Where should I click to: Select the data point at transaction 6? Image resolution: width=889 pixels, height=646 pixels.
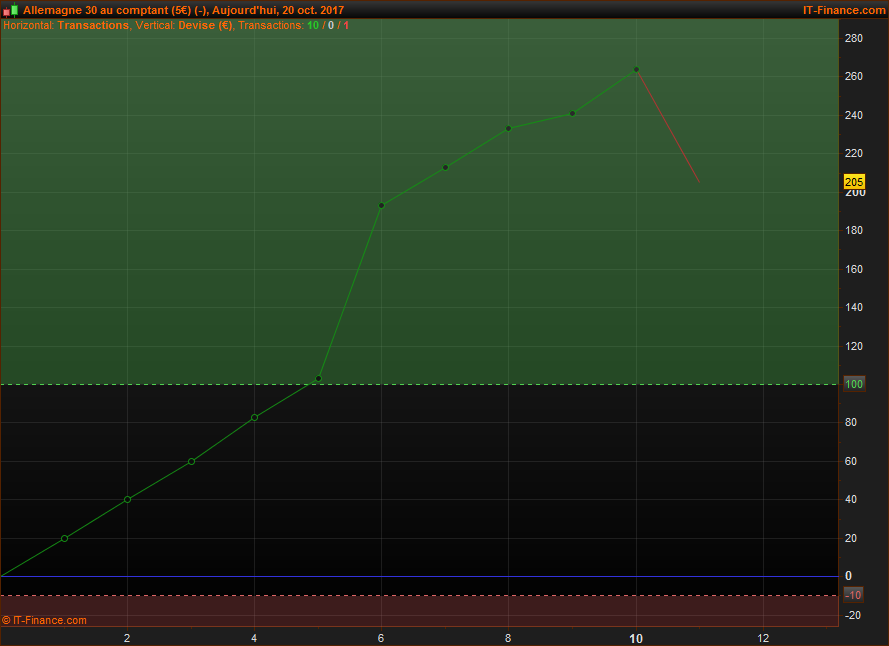381,205
